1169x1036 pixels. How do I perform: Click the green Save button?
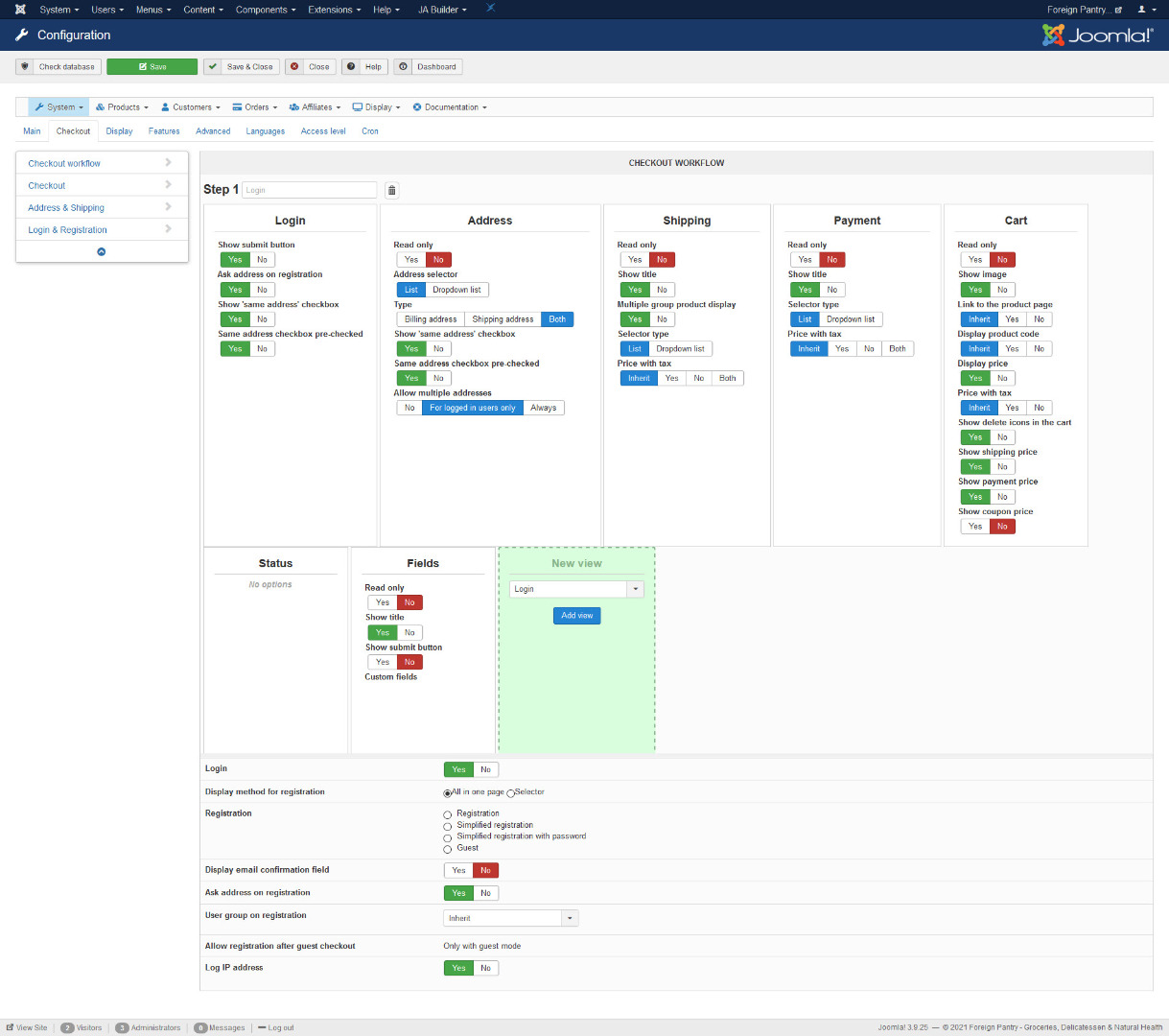(x=152, y=67)
